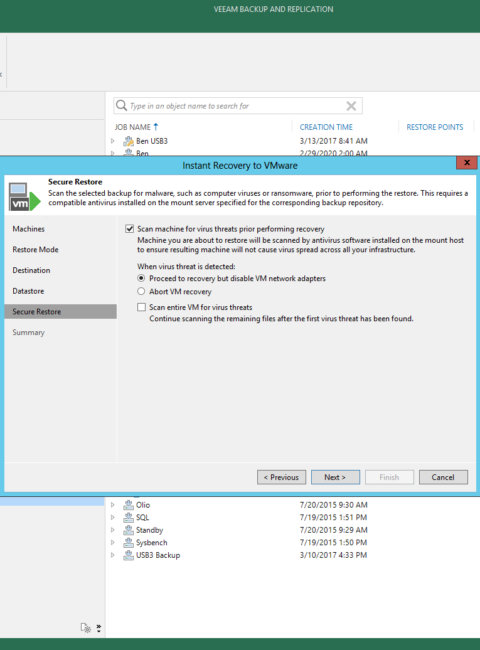Click creation time 7/20/2015 9:29 AM
This screenshot has height=650, width=480.
pyautogui.click(x=334, y=530)
